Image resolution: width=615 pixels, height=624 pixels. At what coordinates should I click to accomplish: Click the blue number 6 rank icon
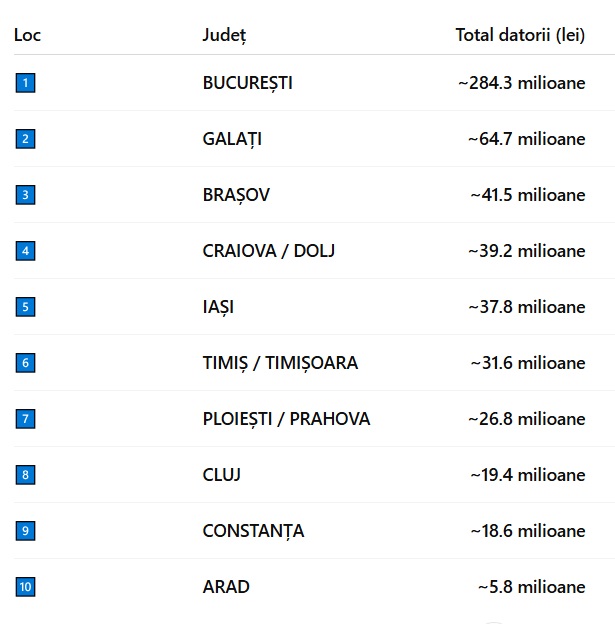click(x=25, y=363)
